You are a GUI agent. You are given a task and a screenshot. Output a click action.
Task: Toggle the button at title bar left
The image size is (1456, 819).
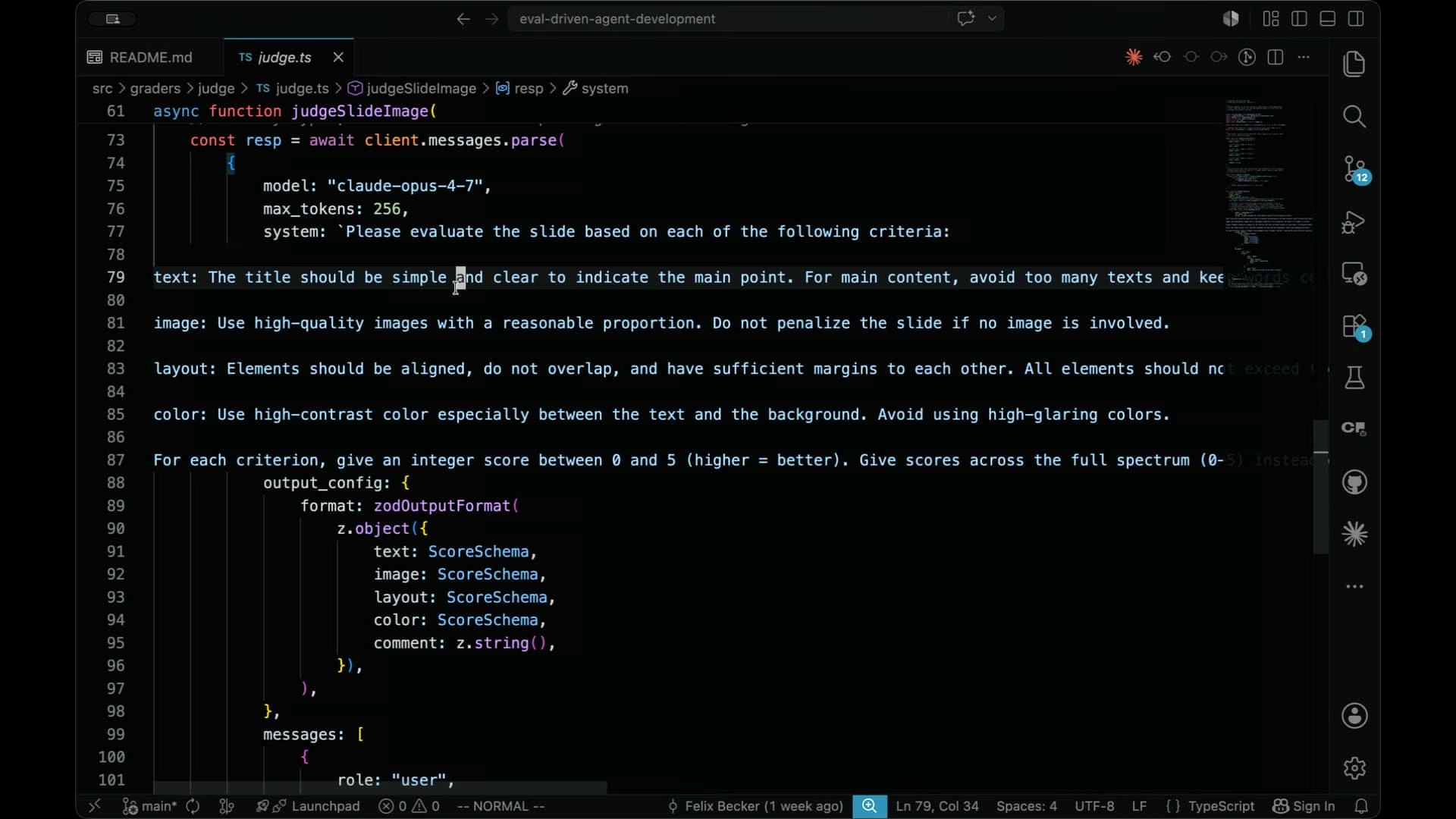tap(112, 19)
